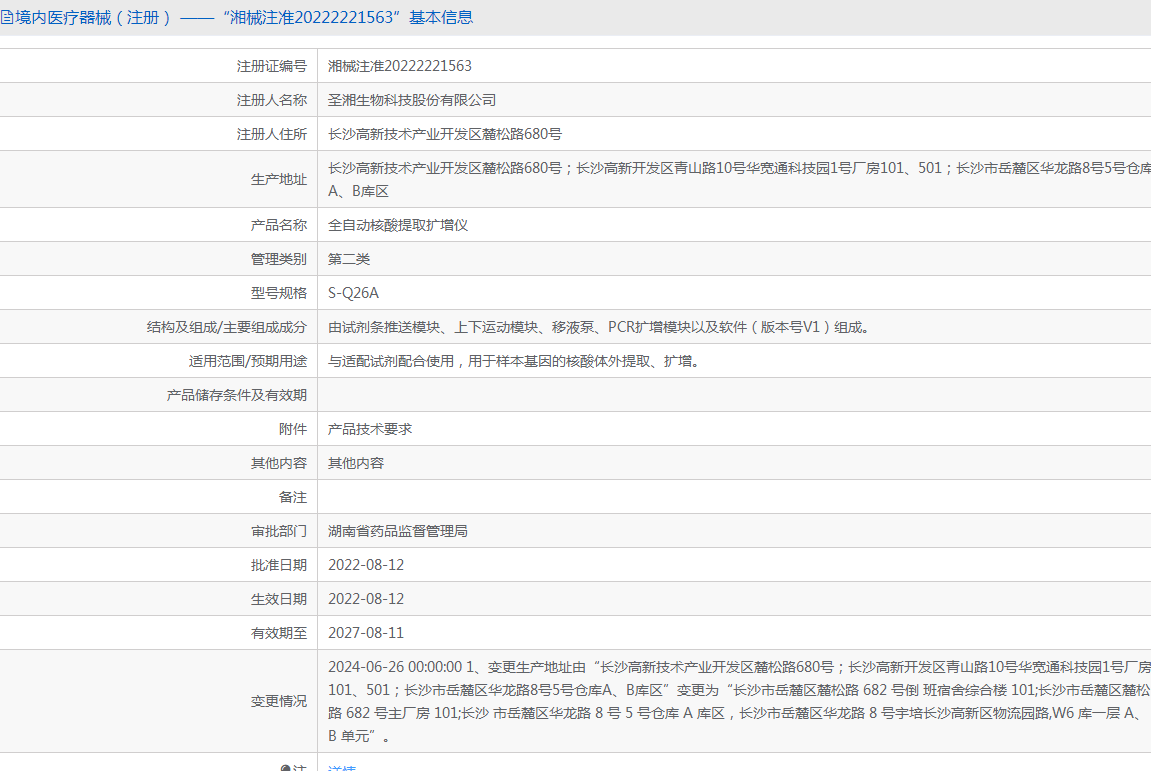This screenshot has height=771, width=1151.
Task: Click the 批准日期 label
Action: click(279, 565)
